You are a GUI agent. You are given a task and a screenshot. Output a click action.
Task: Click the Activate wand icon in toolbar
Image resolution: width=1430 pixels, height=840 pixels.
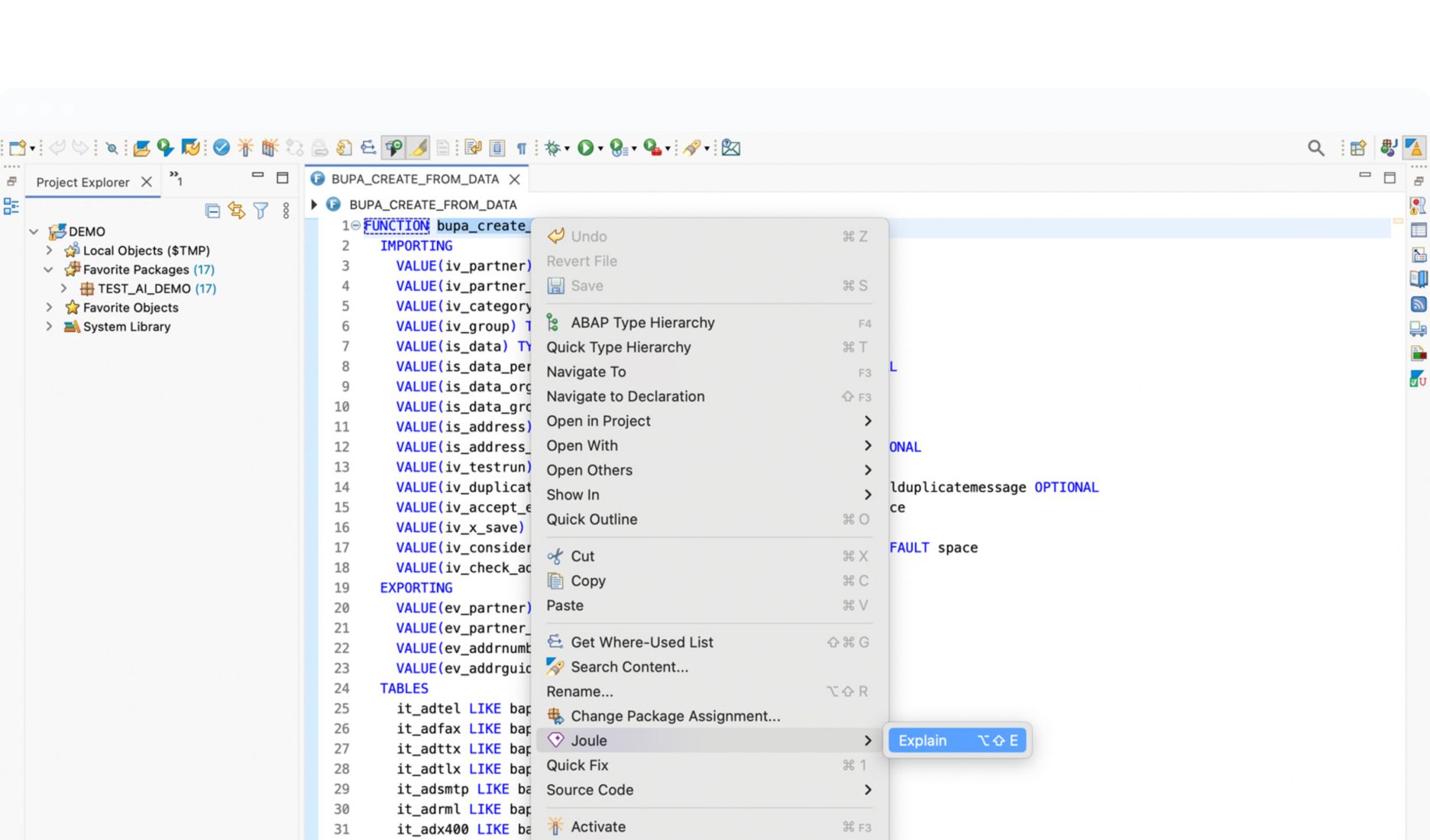click(245, 148)
